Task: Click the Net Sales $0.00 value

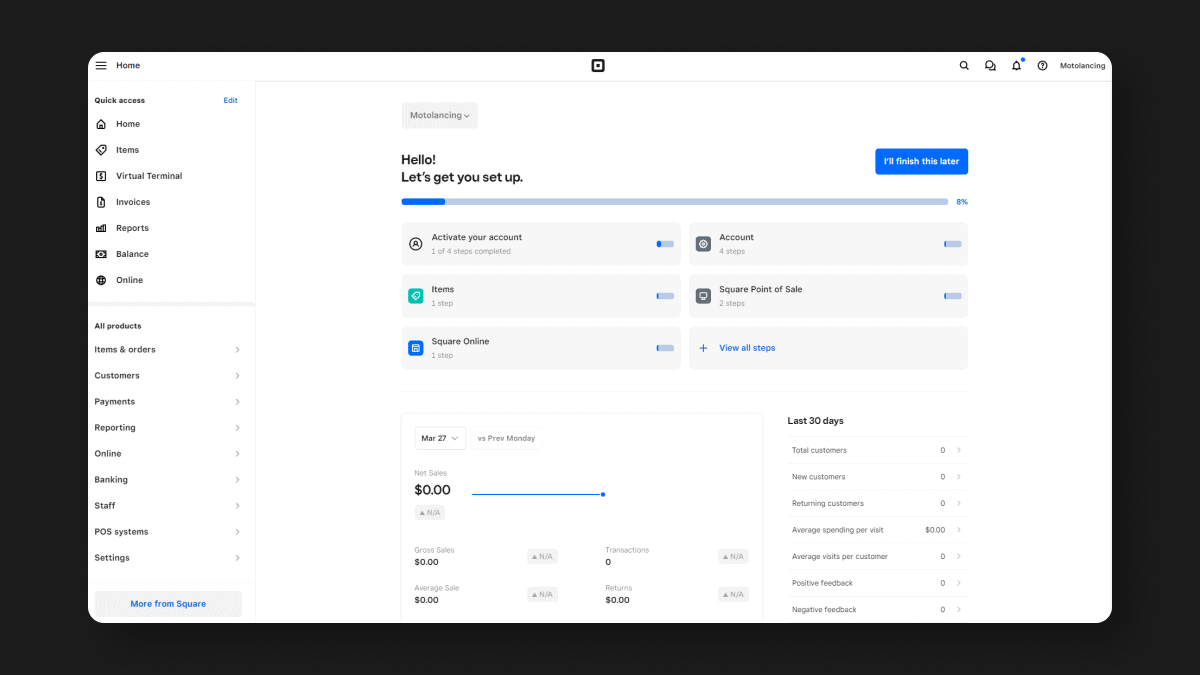Action: [x=432, y=490]
